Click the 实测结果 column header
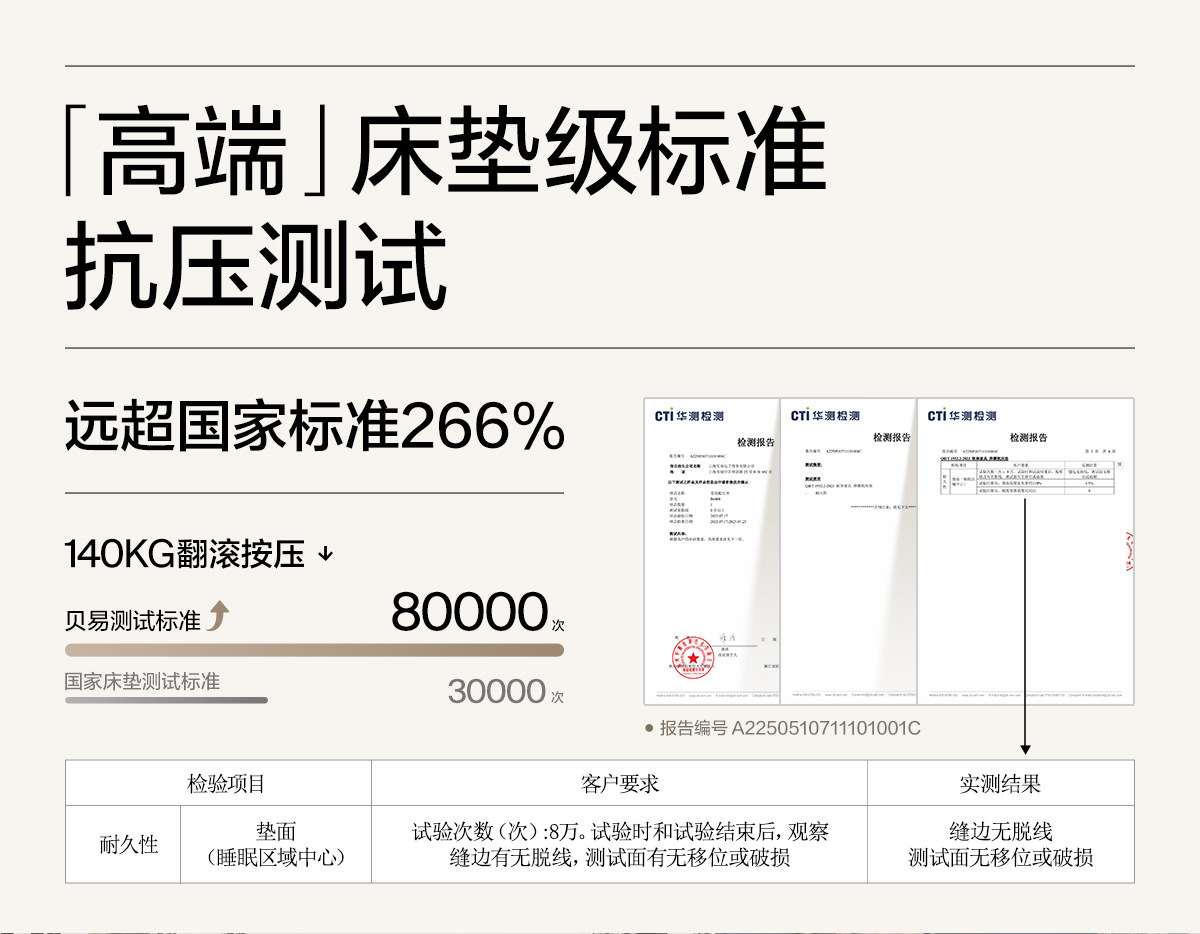 pyautogui.click(x=1000, y=783)
